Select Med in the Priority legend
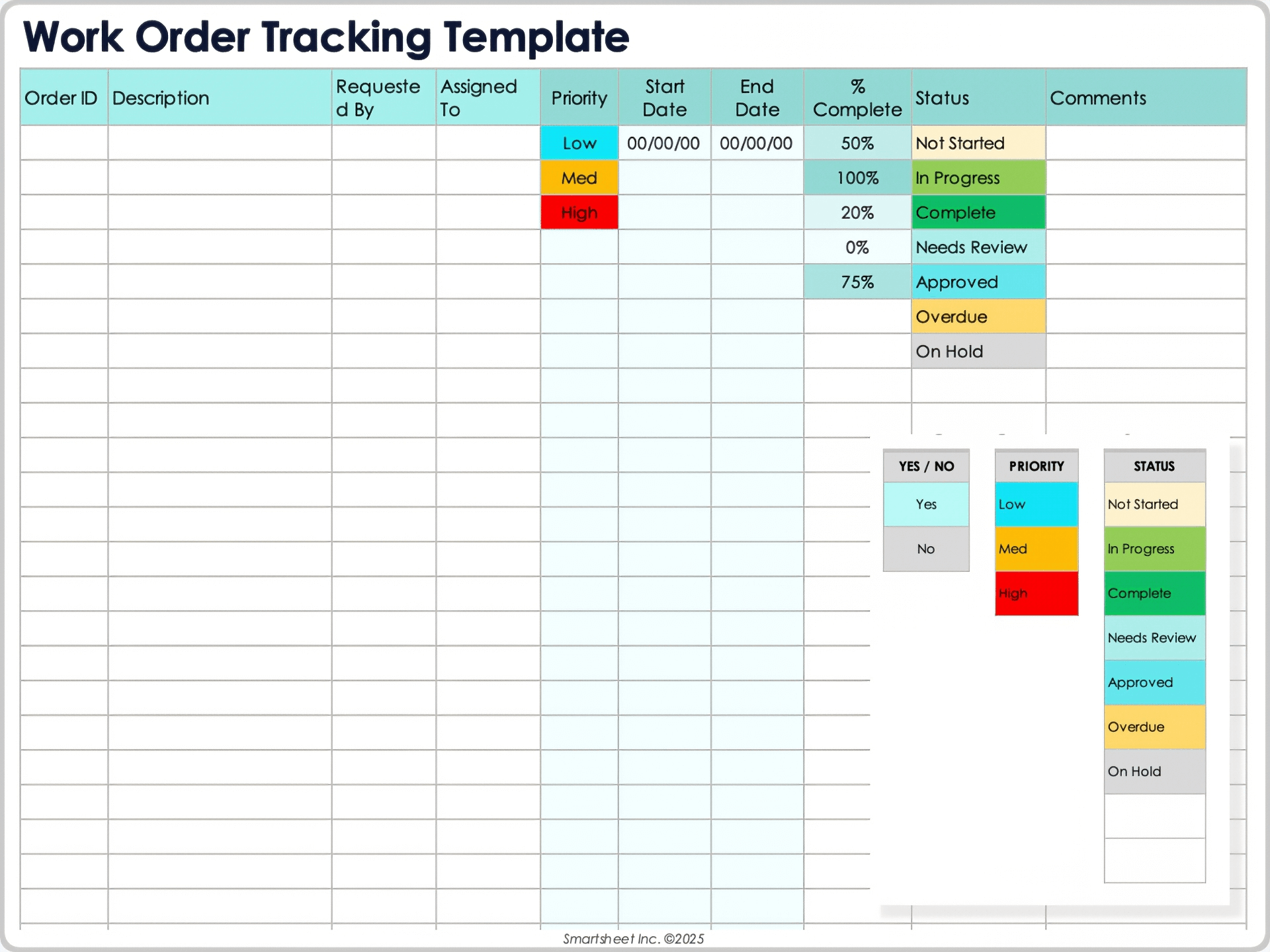Image resolution: width=1270 pixels, height=952 pixels. (x=1037, y=549)
